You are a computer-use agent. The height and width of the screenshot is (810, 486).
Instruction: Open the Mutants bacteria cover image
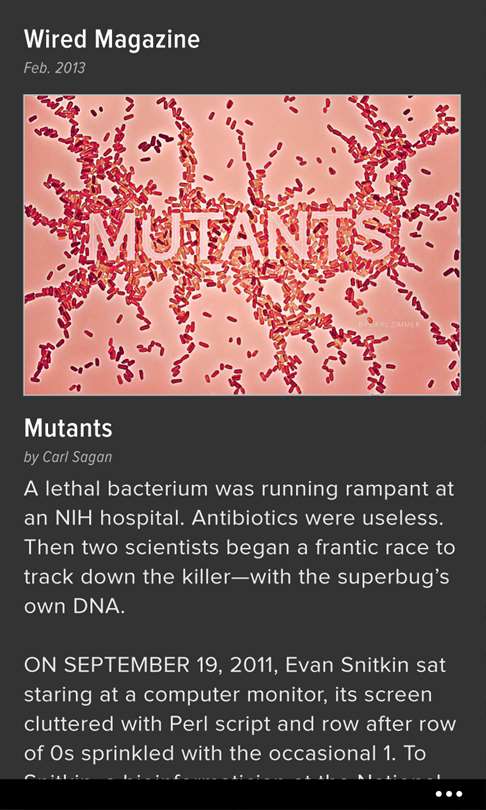(242, 245)
